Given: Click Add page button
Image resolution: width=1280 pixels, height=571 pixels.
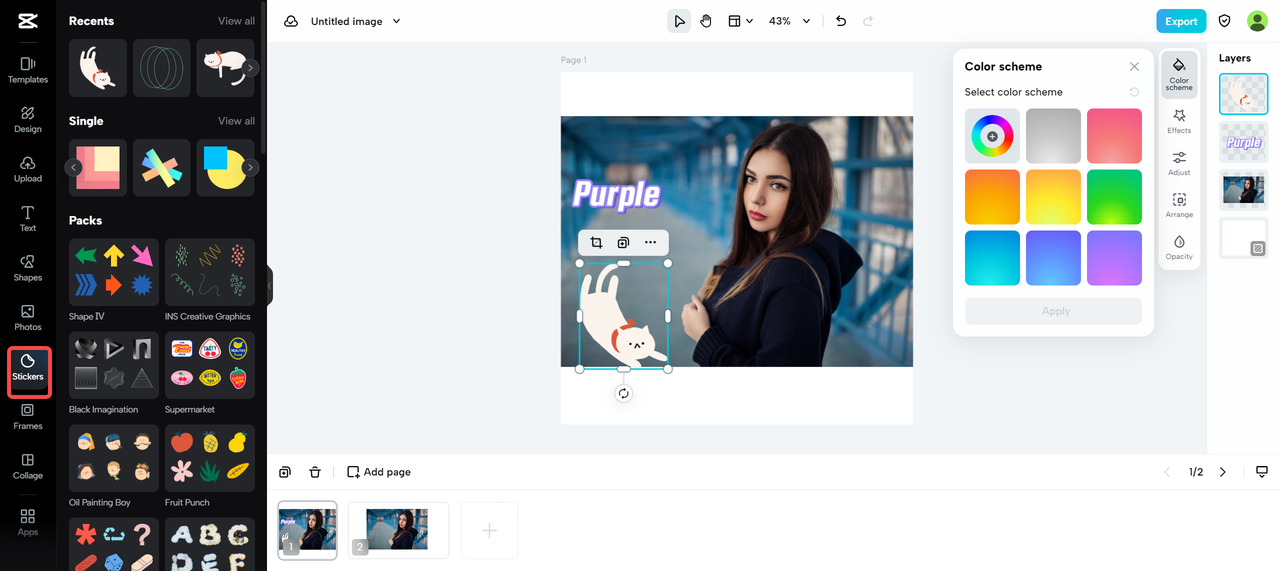Looking at the screenshot, I should (379, 472).
